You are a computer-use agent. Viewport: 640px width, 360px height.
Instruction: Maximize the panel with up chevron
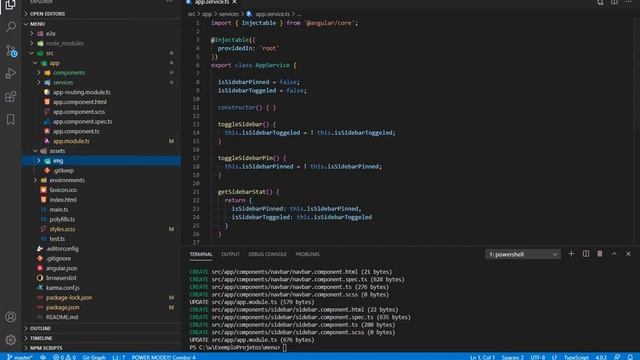(614, 254)
